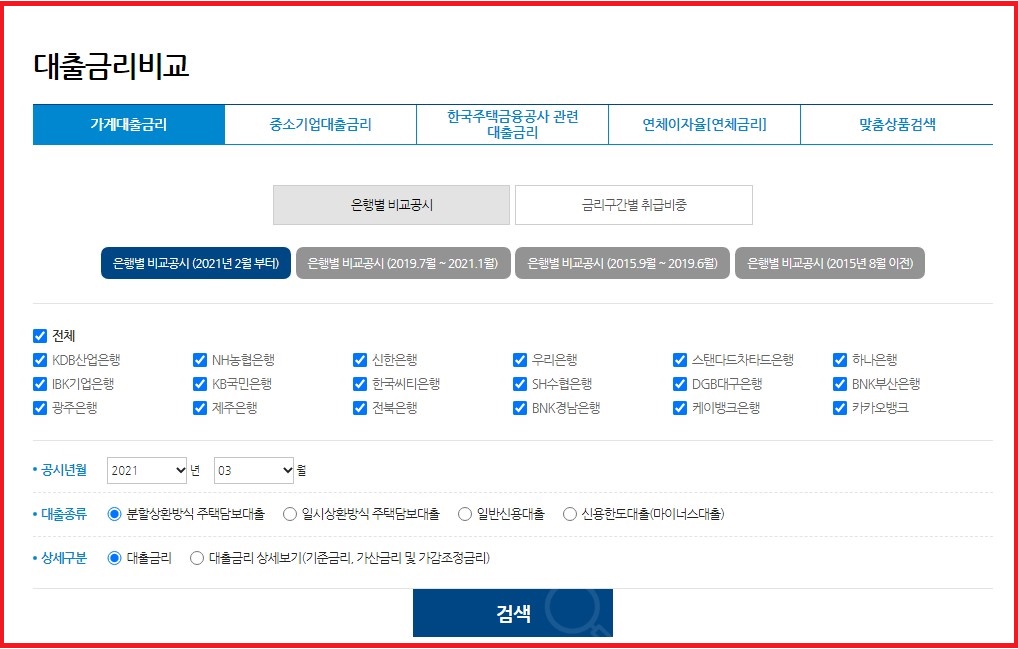Uncheck the 전체 checkbox

pyautogui.click(x=40, y=336)
